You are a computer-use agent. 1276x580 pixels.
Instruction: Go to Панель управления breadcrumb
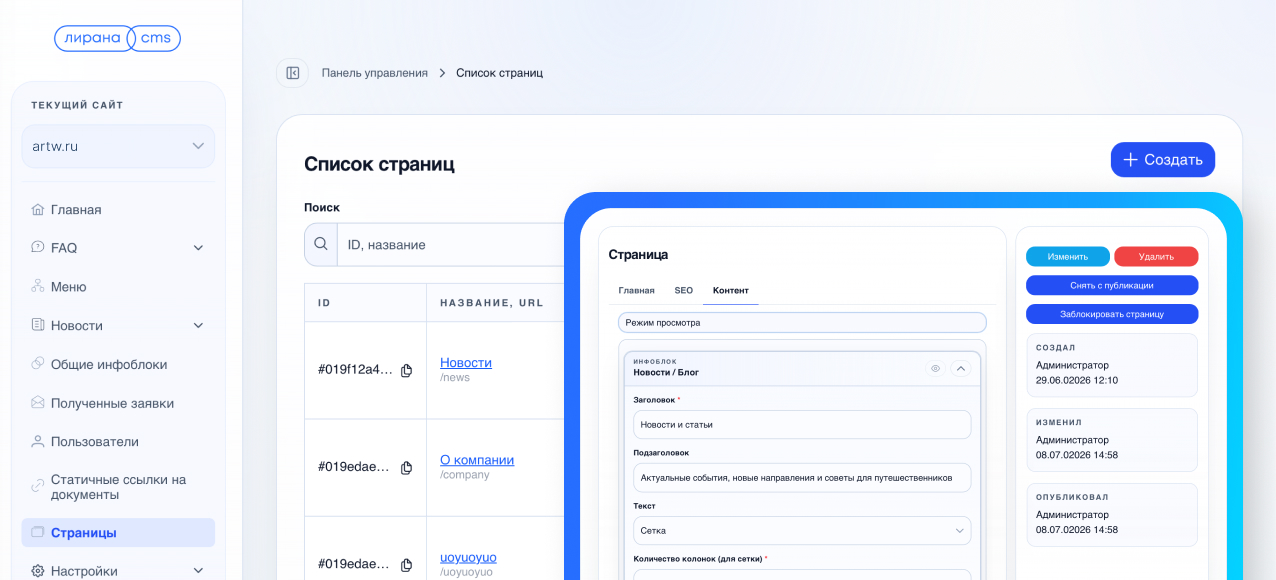pos(374,73)
